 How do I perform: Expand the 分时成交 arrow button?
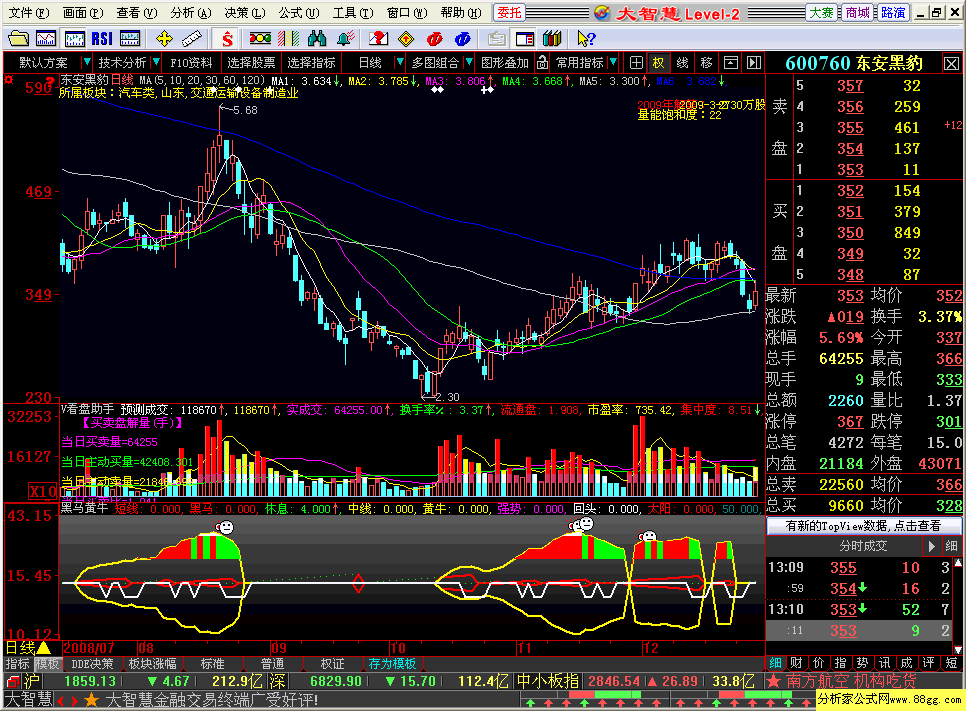(x=932, y=546)
